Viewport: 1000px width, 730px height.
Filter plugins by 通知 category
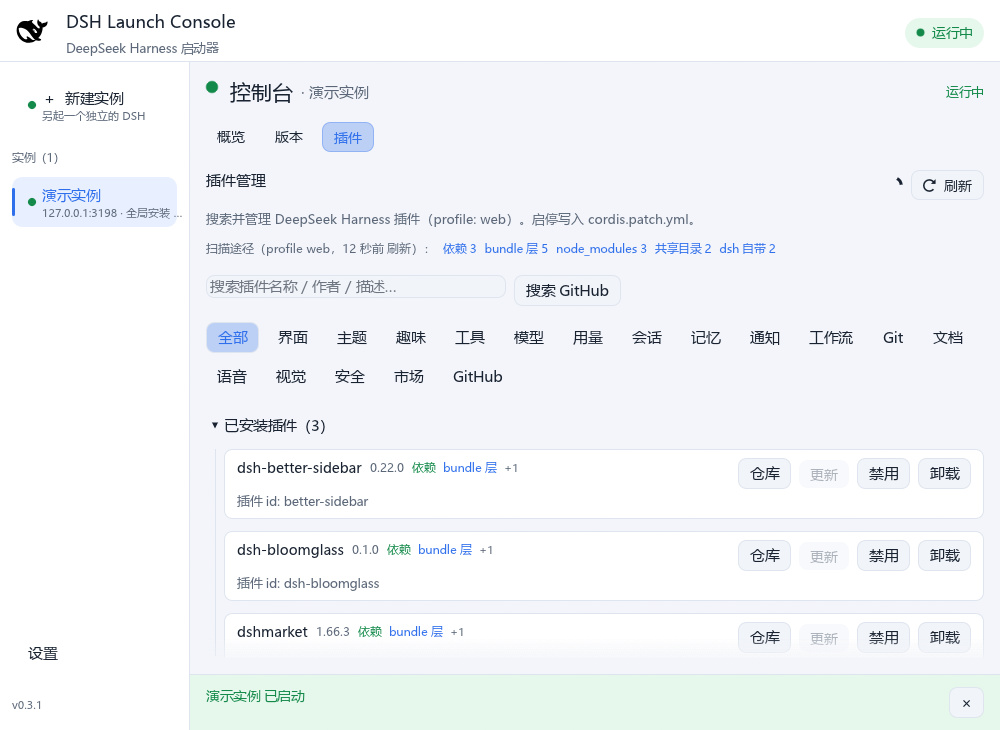765,337
